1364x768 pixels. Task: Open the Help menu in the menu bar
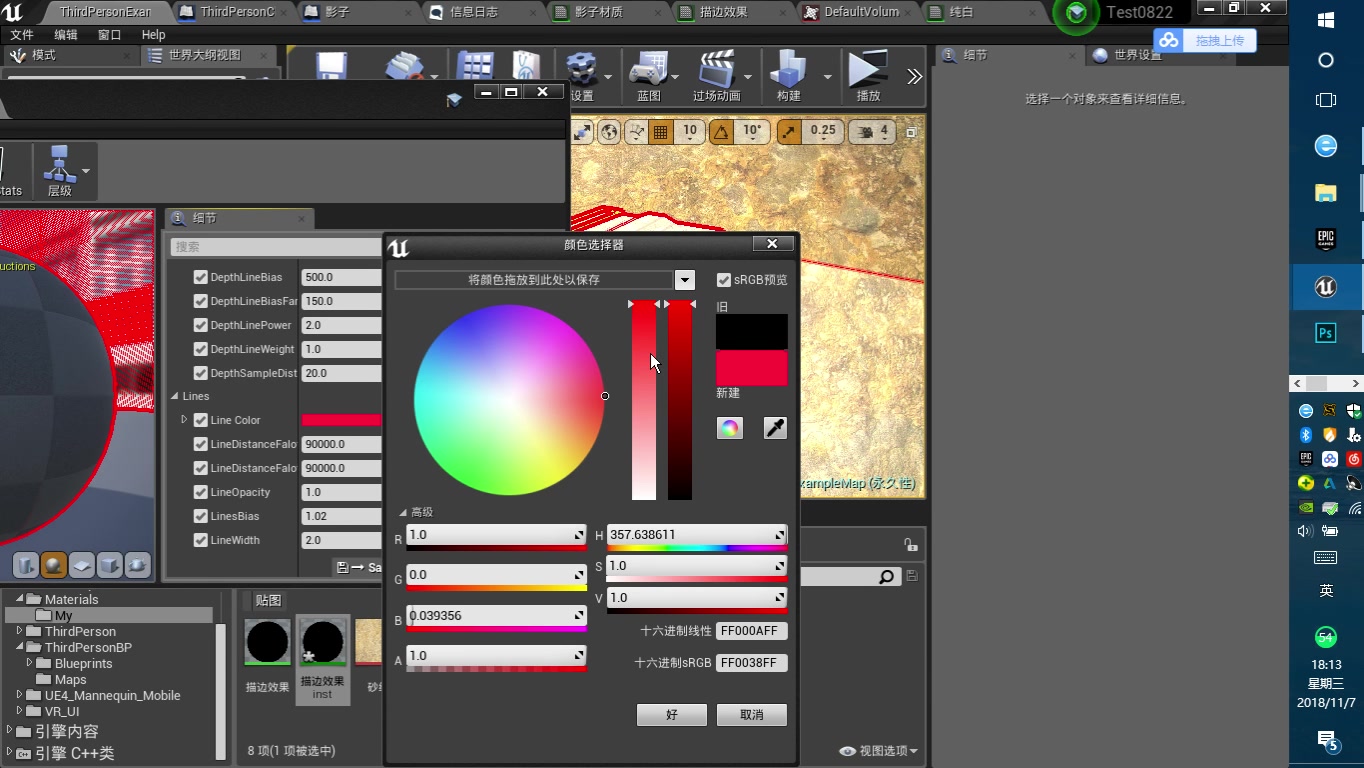[x=154, y=34]
